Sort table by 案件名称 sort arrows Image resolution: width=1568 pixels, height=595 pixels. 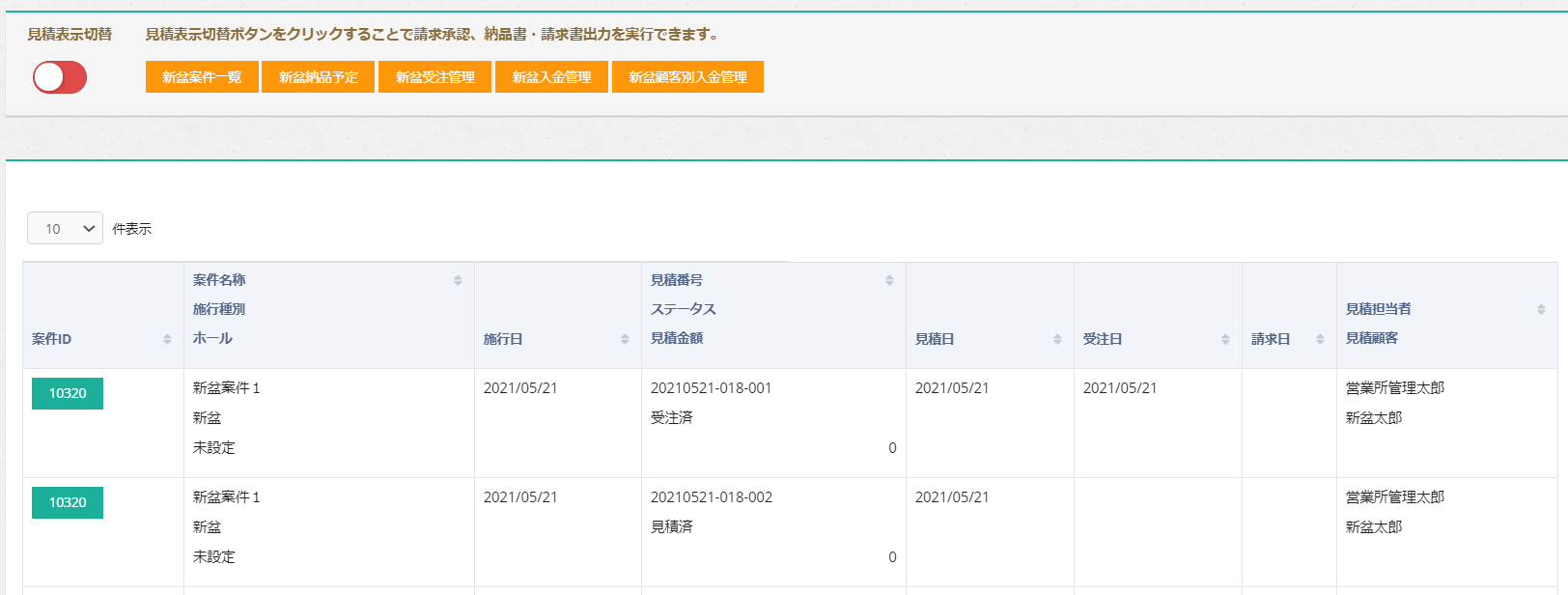click(458, 280)
